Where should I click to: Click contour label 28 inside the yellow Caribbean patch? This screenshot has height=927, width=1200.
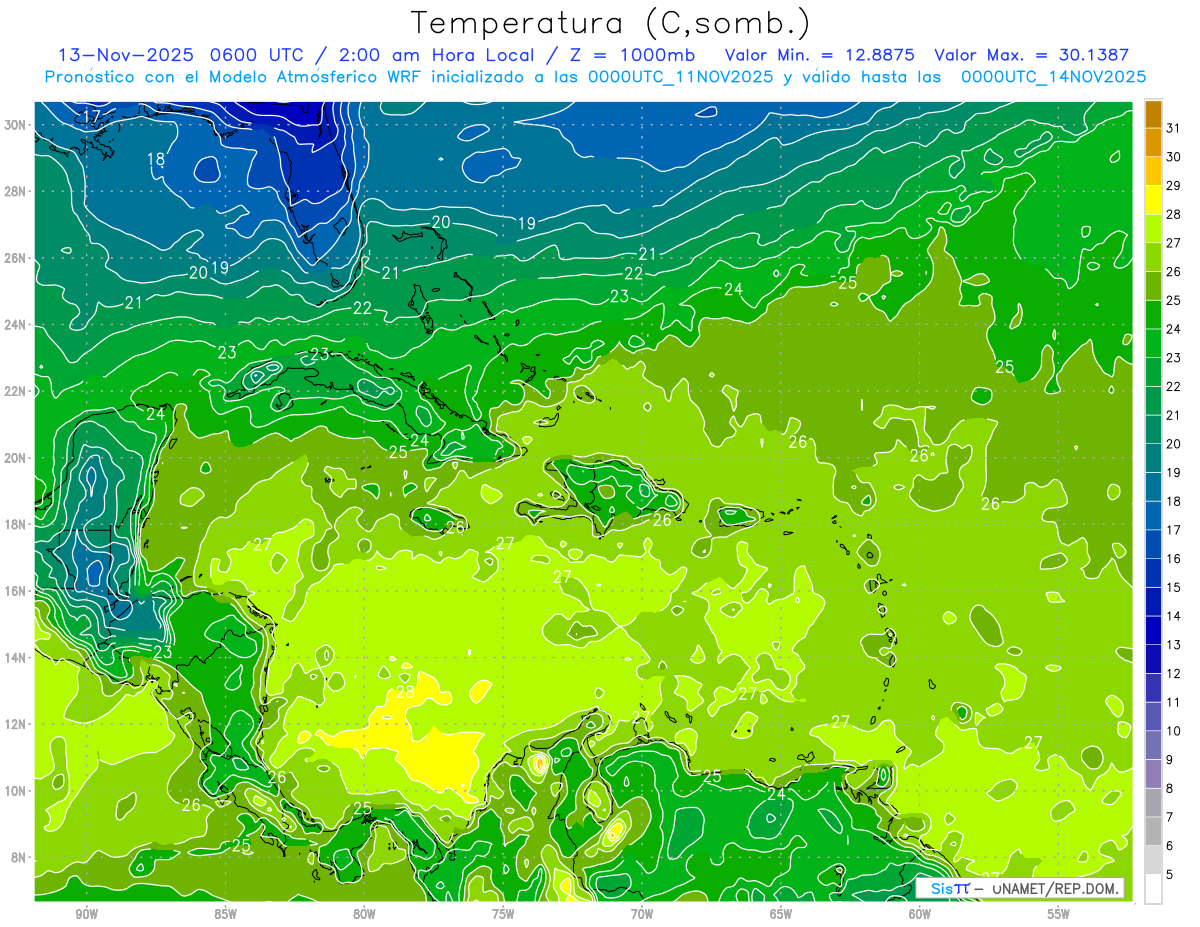(405, 692)
